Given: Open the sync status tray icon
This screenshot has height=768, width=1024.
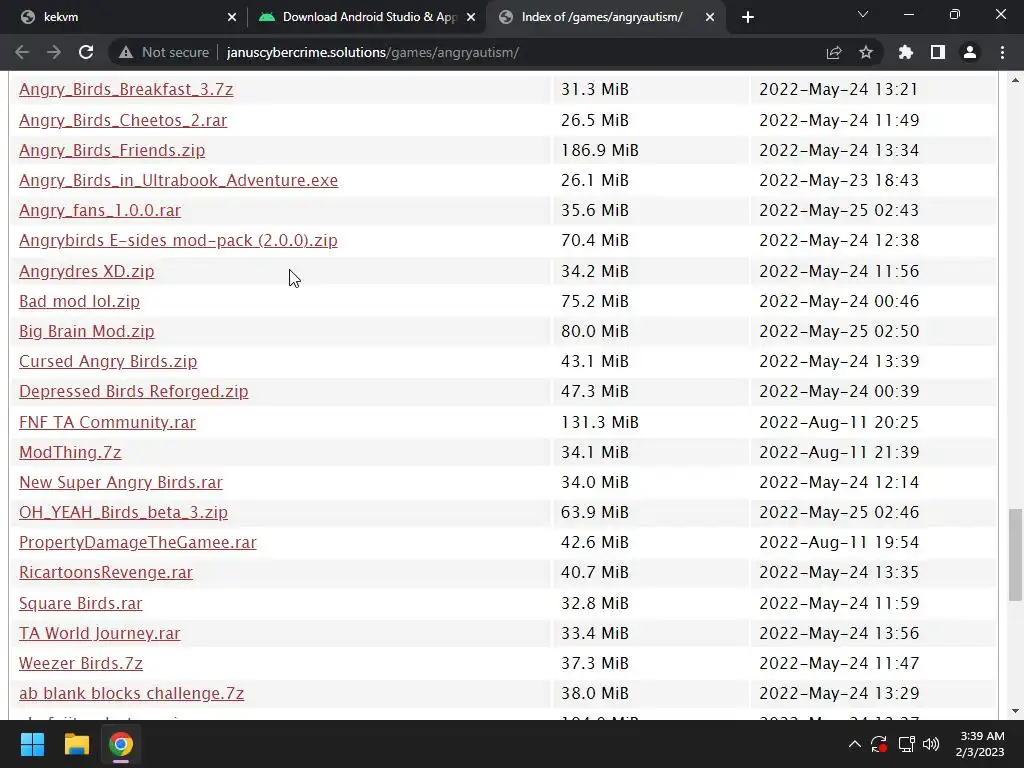Looking at the screenshot, I should [x=879, y=744].
